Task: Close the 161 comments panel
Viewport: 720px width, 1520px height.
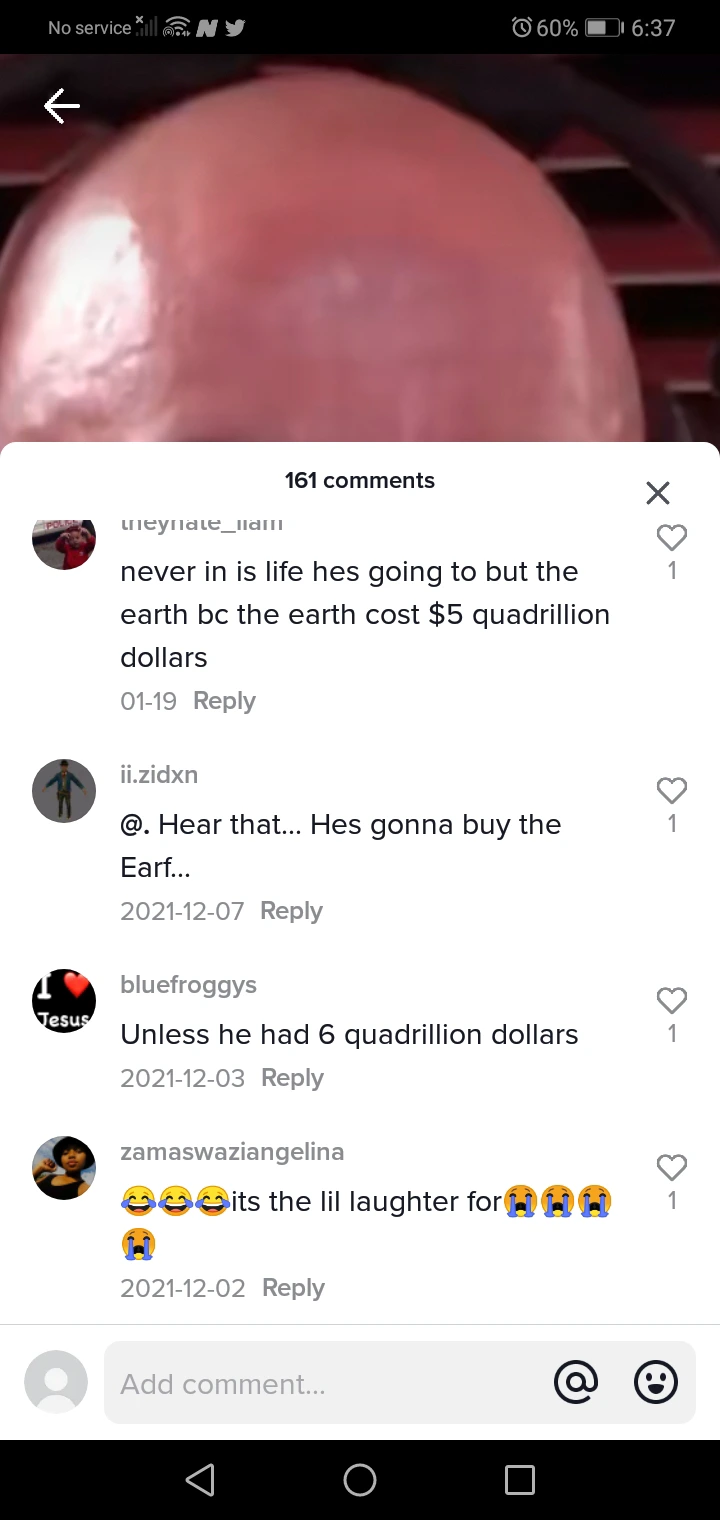Action: [x=657, y=492]
